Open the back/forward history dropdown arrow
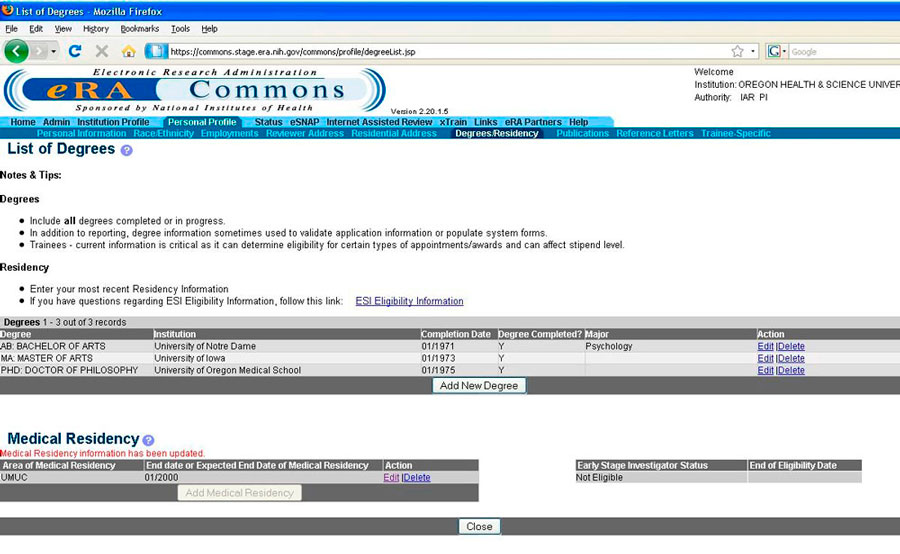 53,52
